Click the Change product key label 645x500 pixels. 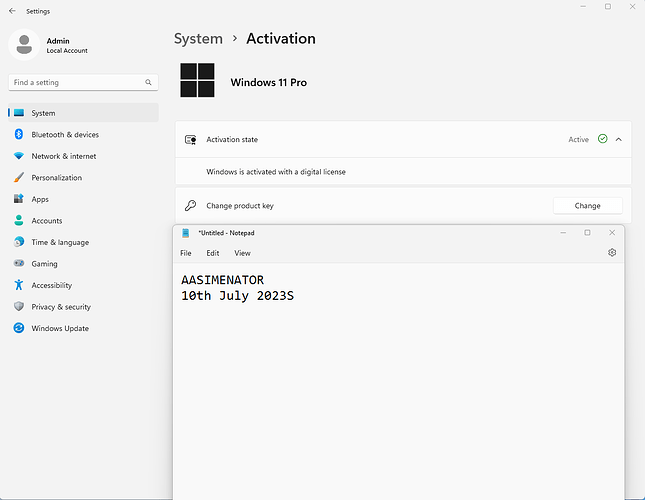click(x=240, y=206)
